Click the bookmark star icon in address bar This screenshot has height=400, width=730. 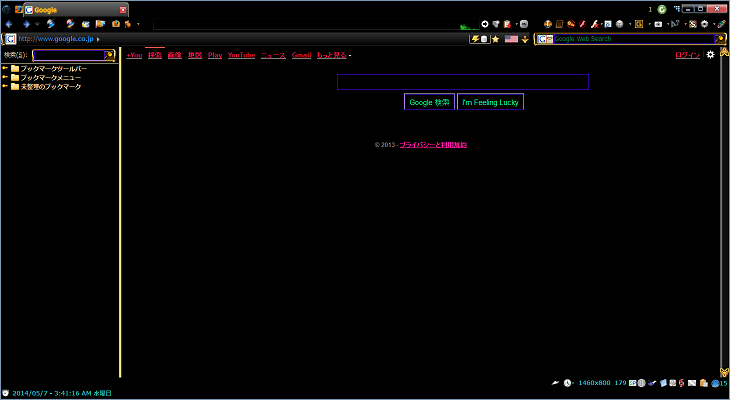(x=495, y=39)
